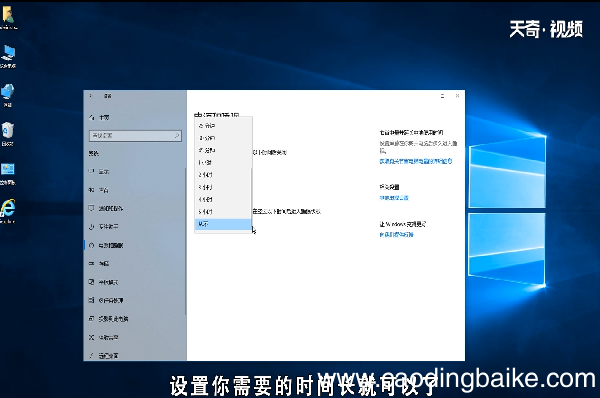Select 从不 (Never) highlighted dropdown option
600x398 pixels.
click(223, 224)
